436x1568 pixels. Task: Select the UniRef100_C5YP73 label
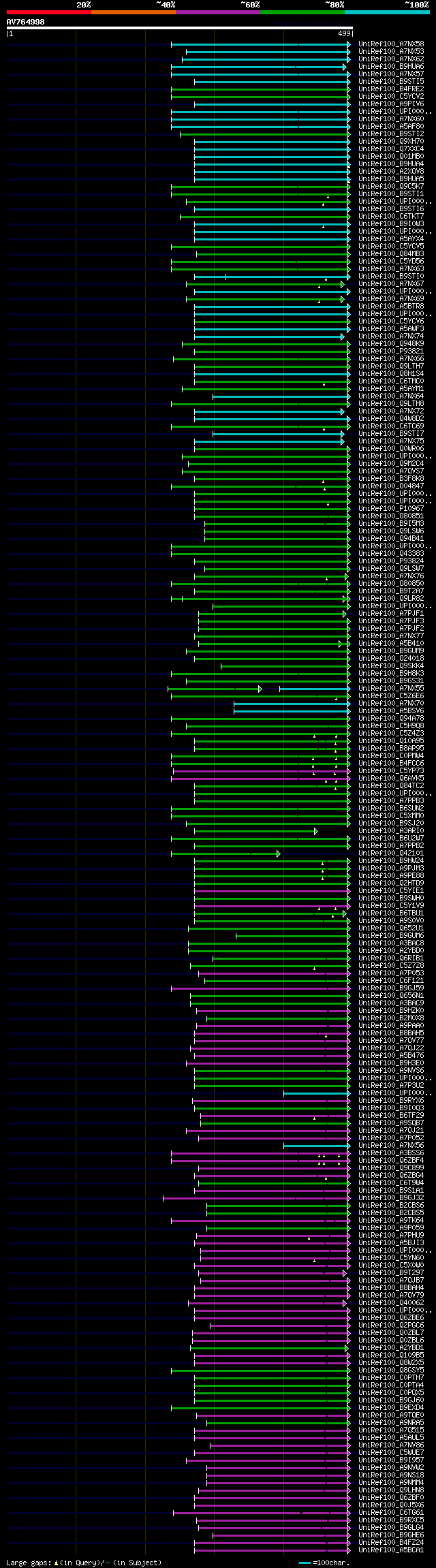click(391, 771)
